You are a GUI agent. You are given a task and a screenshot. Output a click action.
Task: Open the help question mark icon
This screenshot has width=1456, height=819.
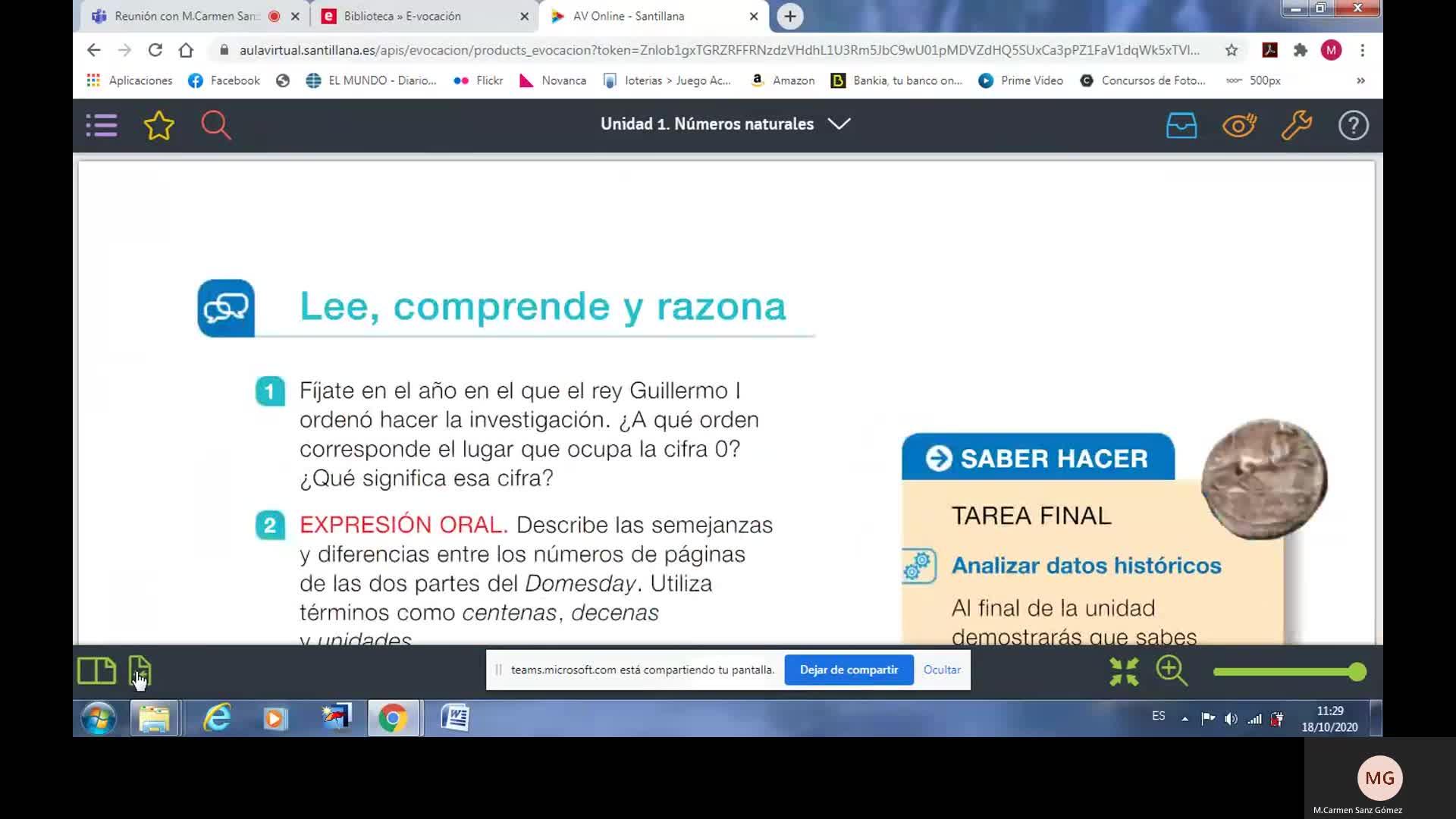(1353, 125)
